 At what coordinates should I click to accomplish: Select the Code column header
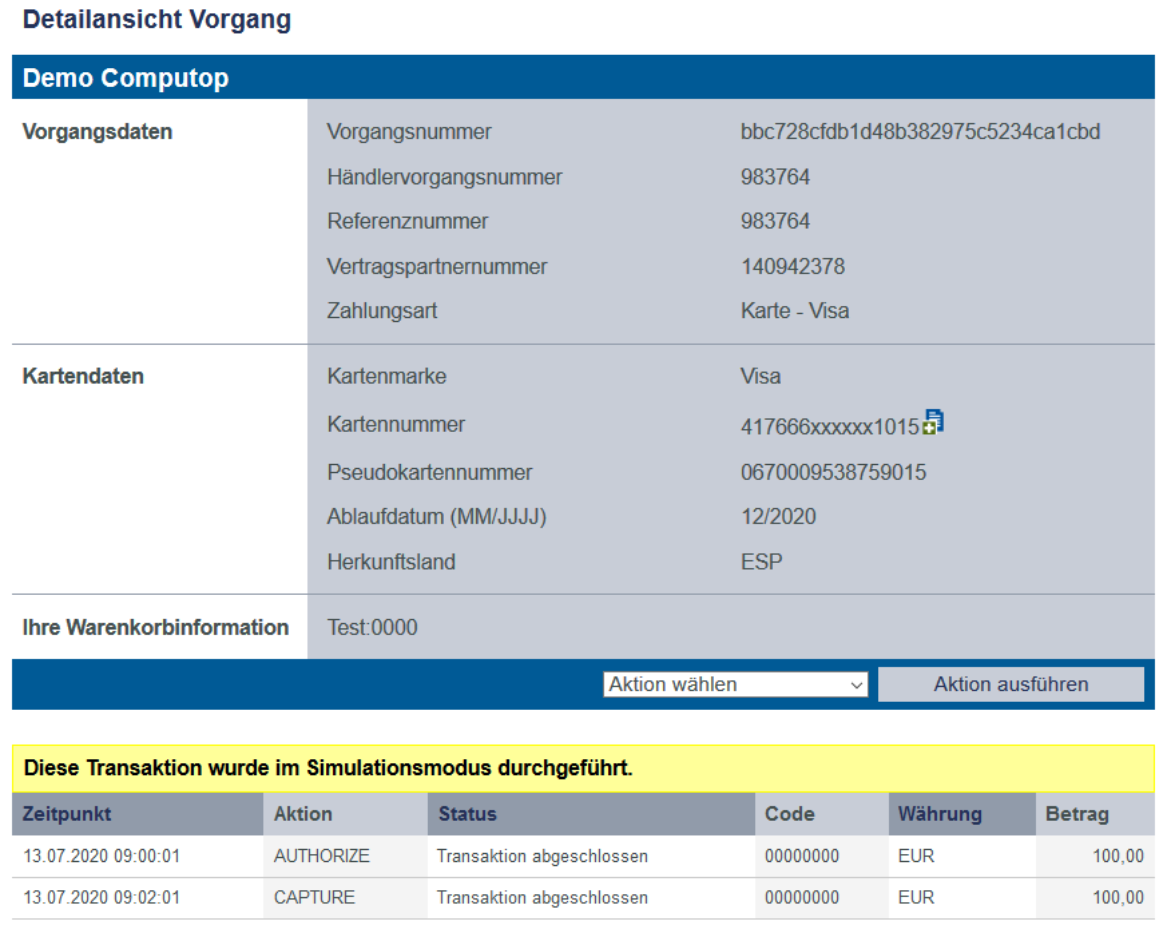pos(821,814)
